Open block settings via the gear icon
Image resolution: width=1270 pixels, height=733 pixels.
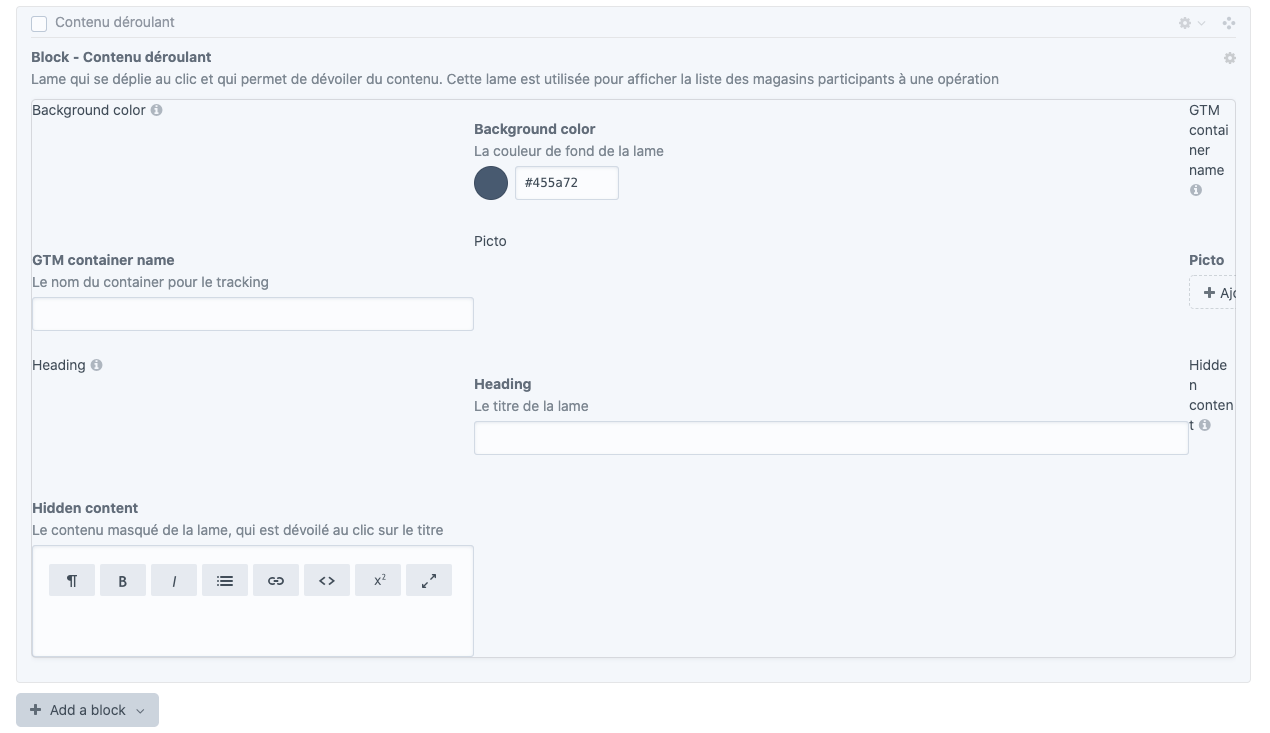tap(1230, 57)
